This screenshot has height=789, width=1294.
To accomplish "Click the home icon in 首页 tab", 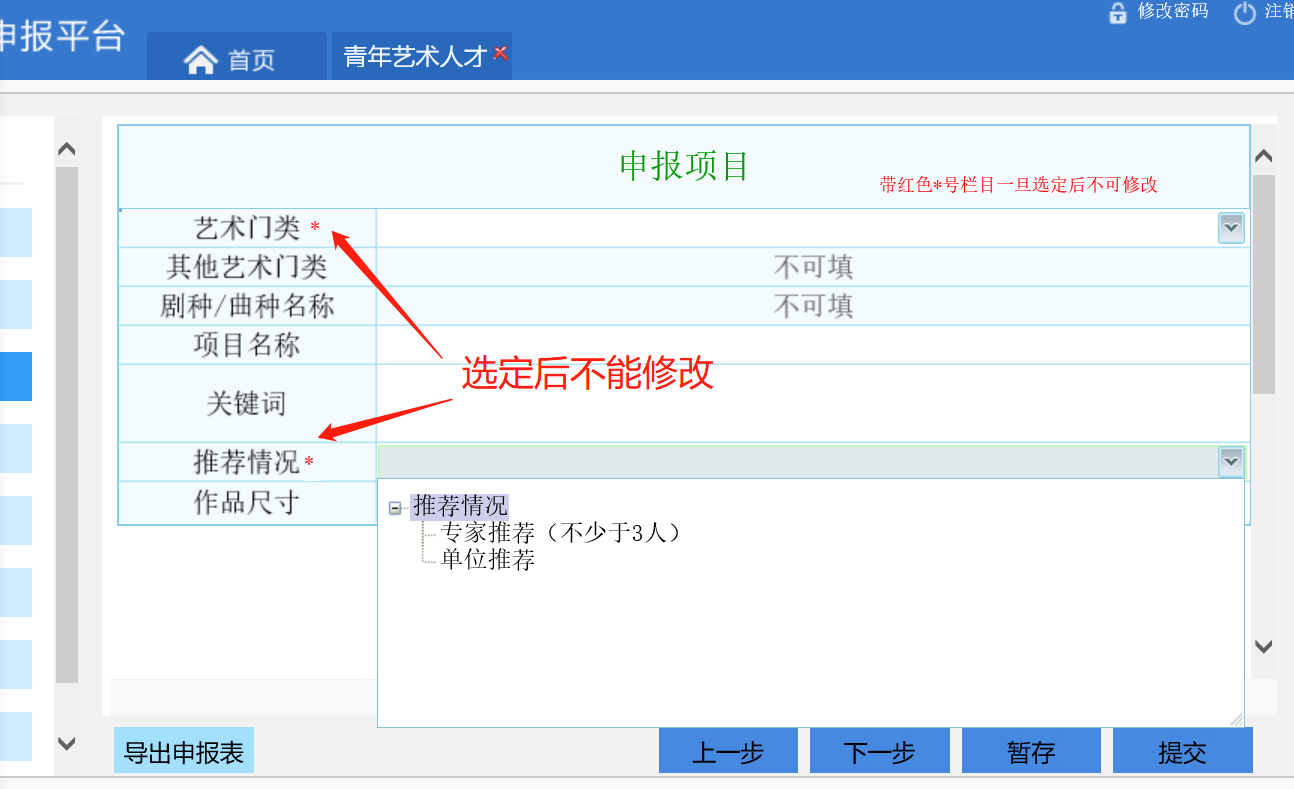I will pyautogui.click(x=201, y=60).
